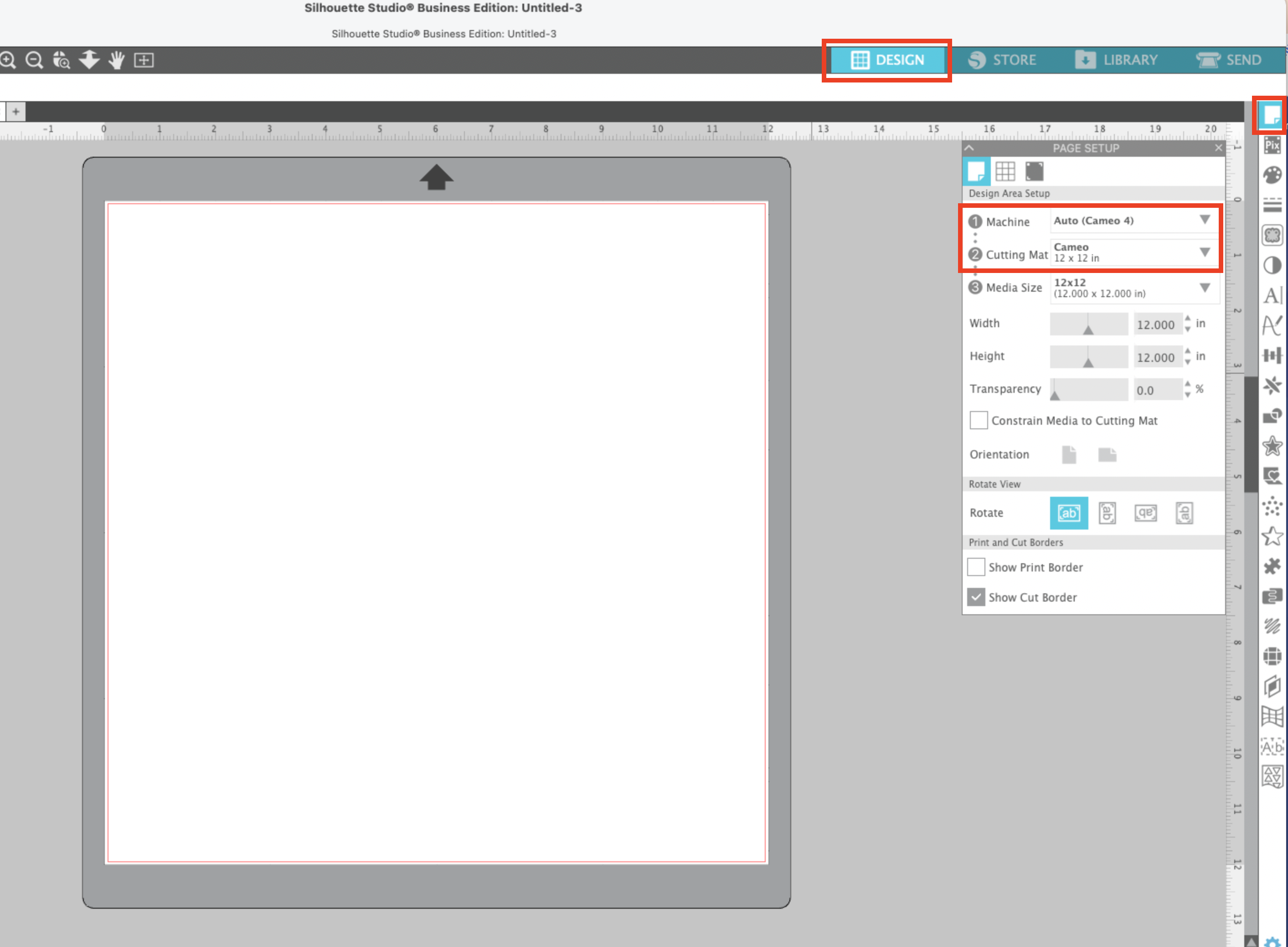The height and width of the screenshot is (947, 1288).
Task: Open the Text Style panel icon
Action: (1272, 295)
